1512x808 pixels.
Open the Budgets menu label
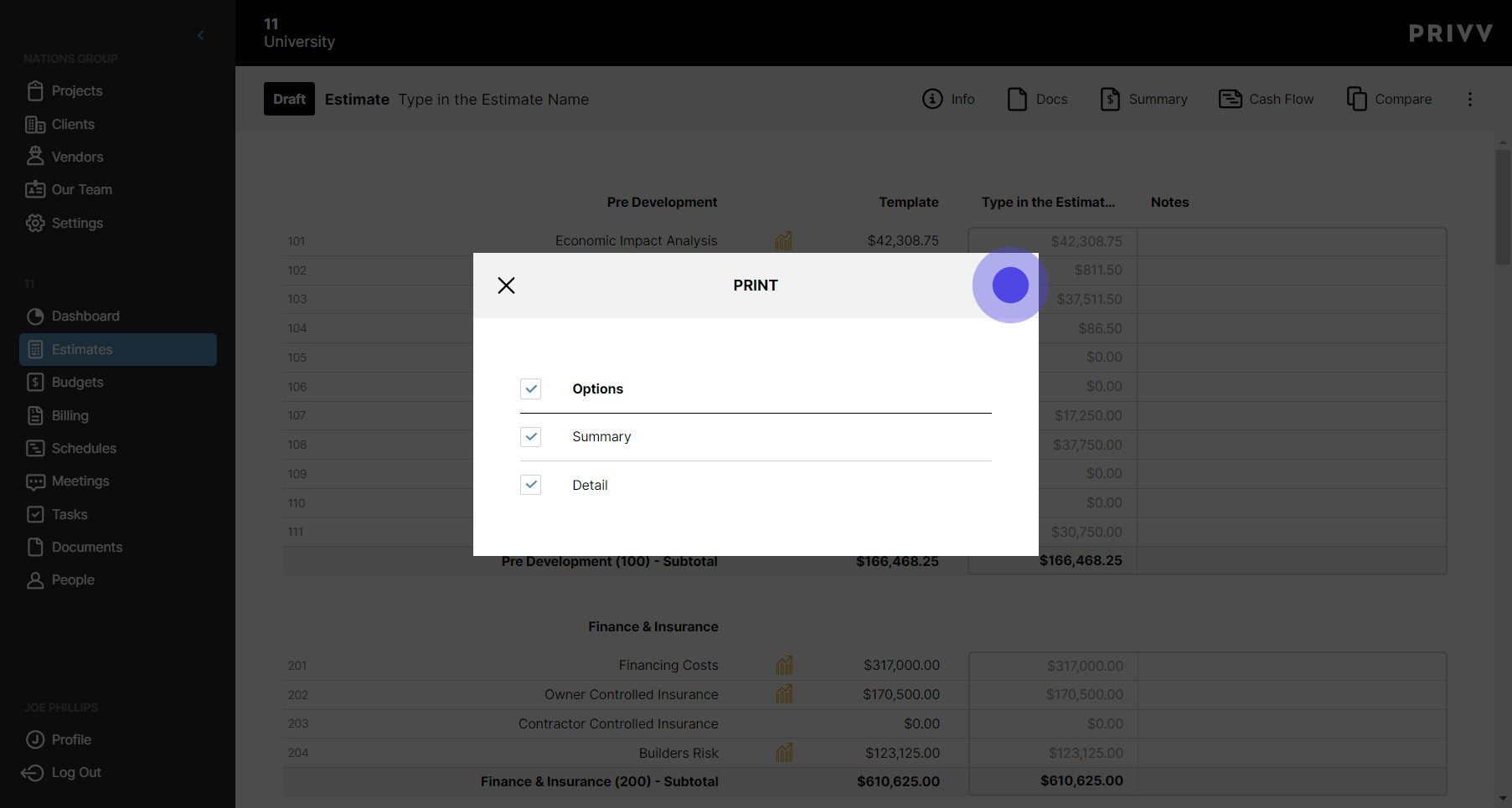77,382
